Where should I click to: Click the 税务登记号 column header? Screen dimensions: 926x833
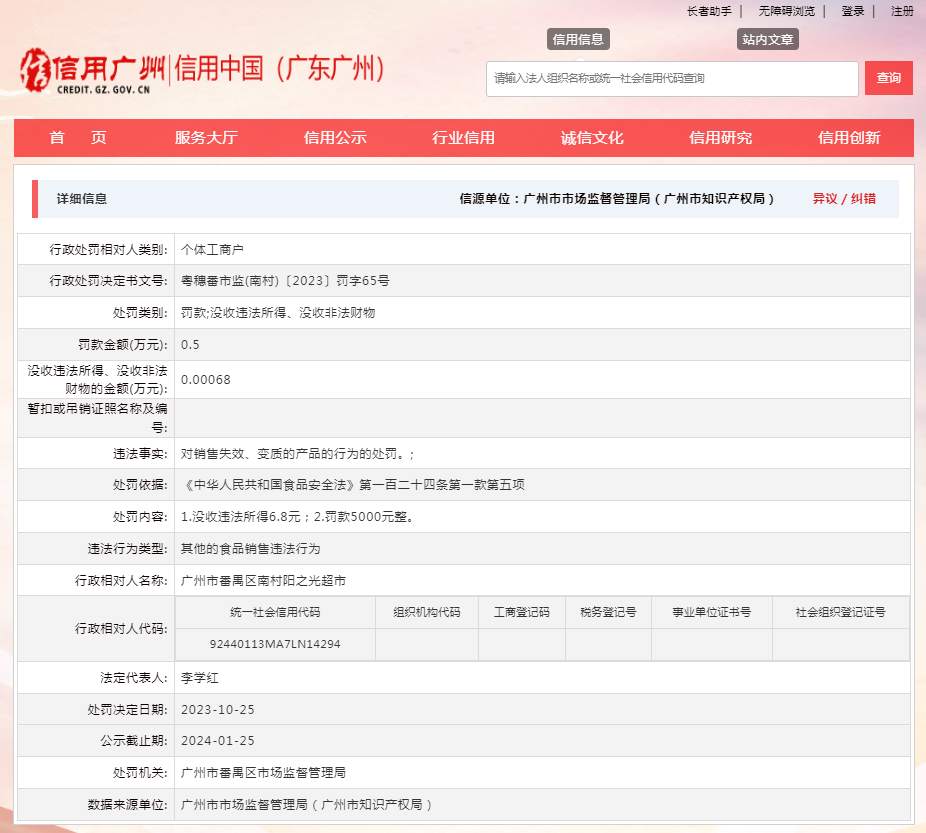click(x=608, y=612)
